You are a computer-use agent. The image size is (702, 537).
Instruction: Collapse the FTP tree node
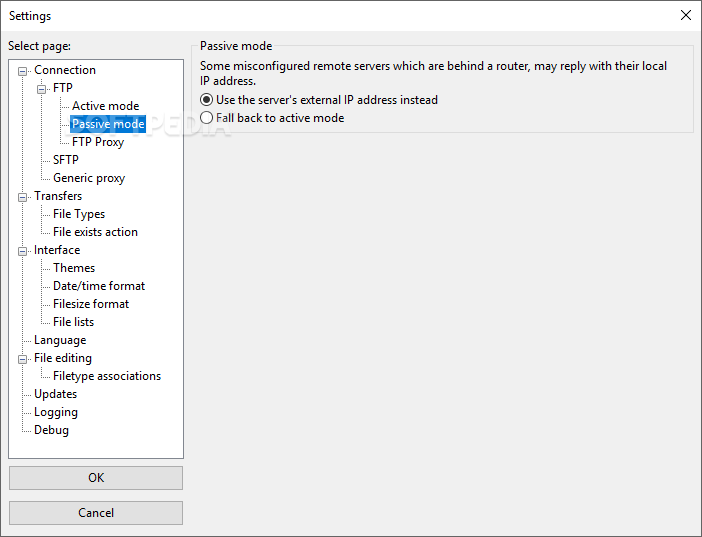pyautogui.click(x=41, y=89)
